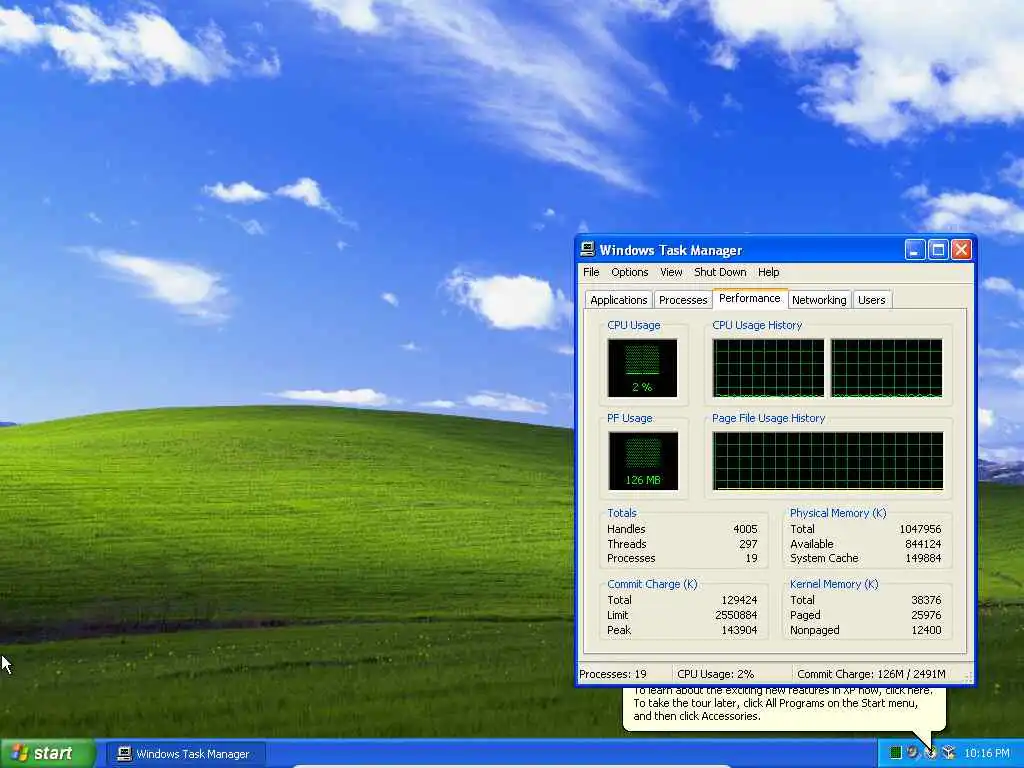Image resolution: width=1024 pixels, height=768 pixels.
Task: Maximize the Windows Task Manager window
Action: (x=938, y=249)
